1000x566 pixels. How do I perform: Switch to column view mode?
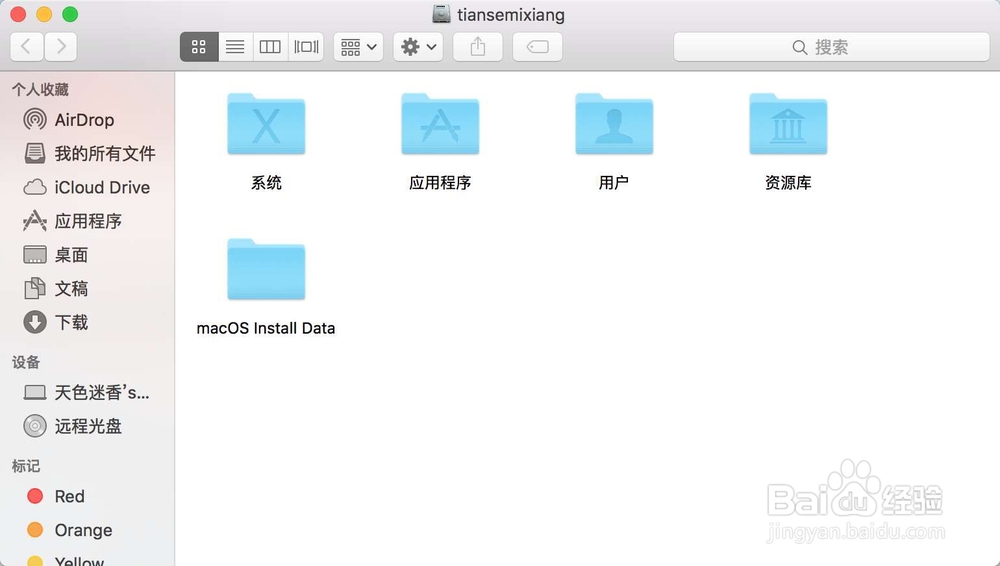point(270,47)
